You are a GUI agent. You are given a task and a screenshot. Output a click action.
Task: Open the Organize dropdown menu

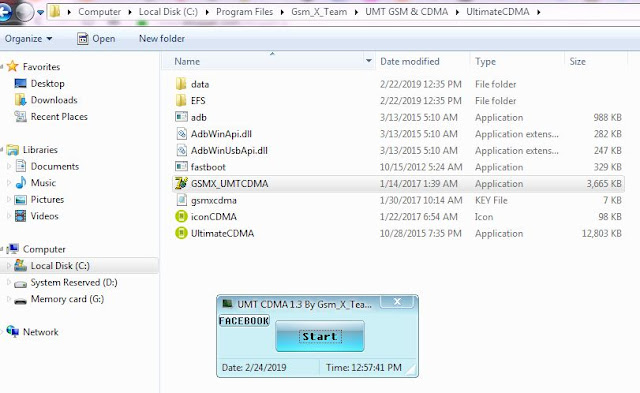coord(28,38)
